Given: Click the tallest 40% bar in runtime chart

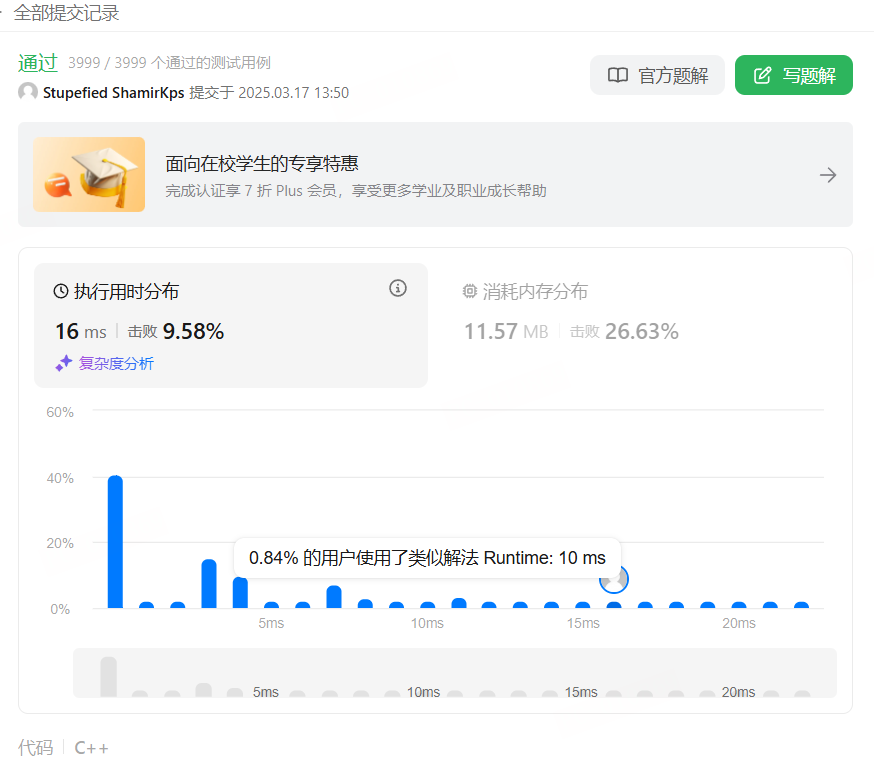Looking at the screenshot, I should point(115,542).
